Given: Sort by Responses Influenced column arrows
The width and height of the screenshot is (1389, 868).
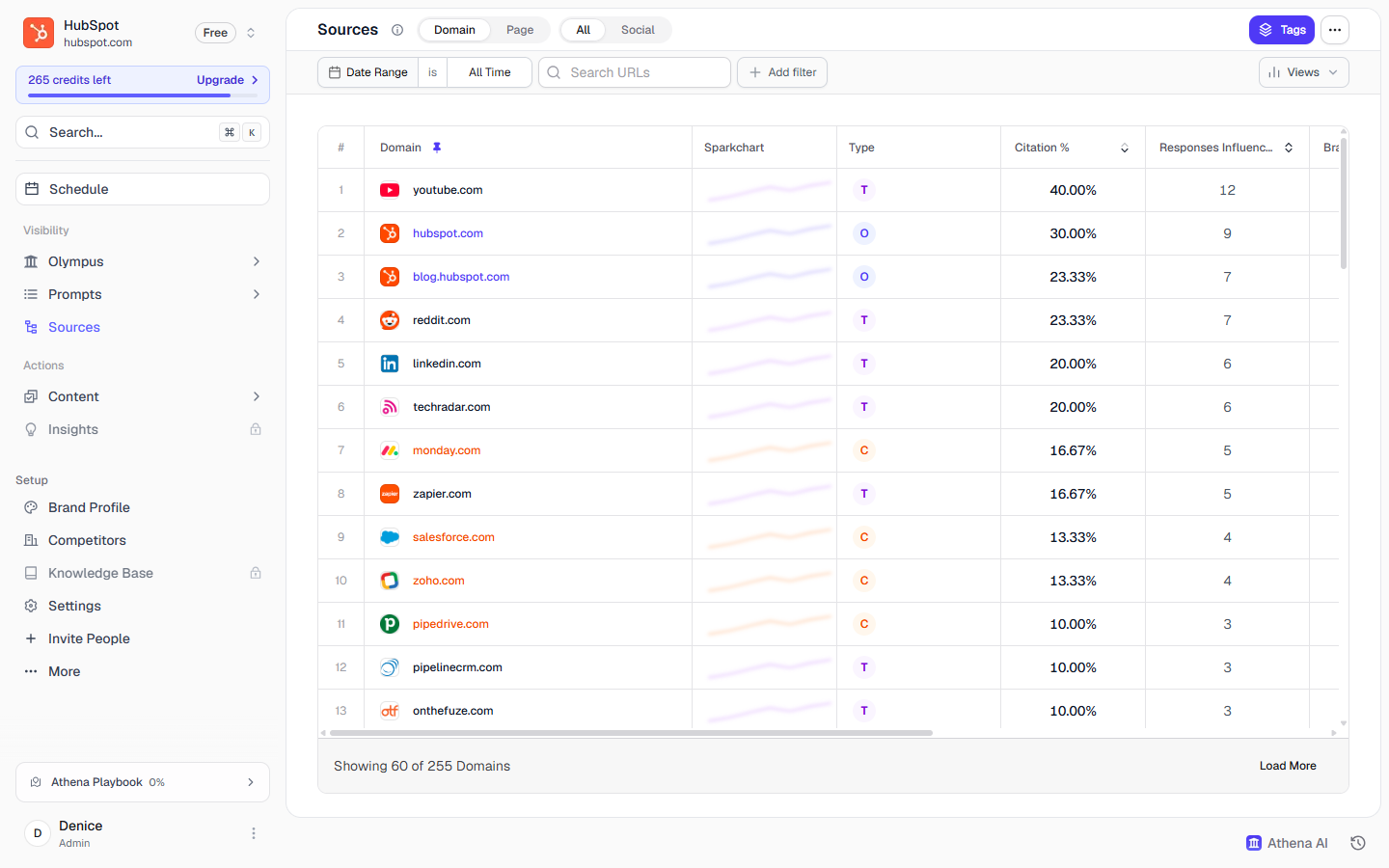Looking at the screenshot, I should [x=1289, y=148].
